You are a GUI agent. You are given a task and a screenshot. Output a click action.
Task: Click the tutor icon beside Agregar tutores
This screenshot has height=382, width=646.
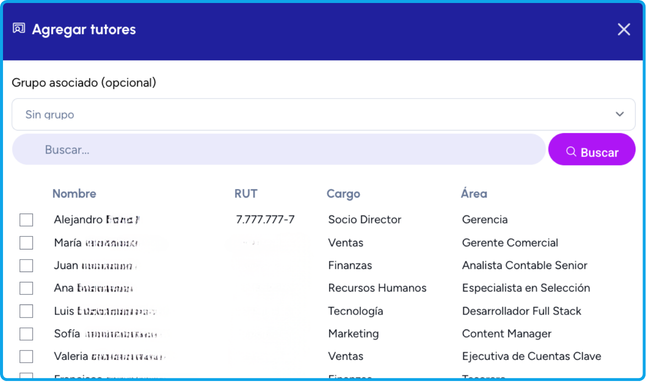click(x=19, y=28)
